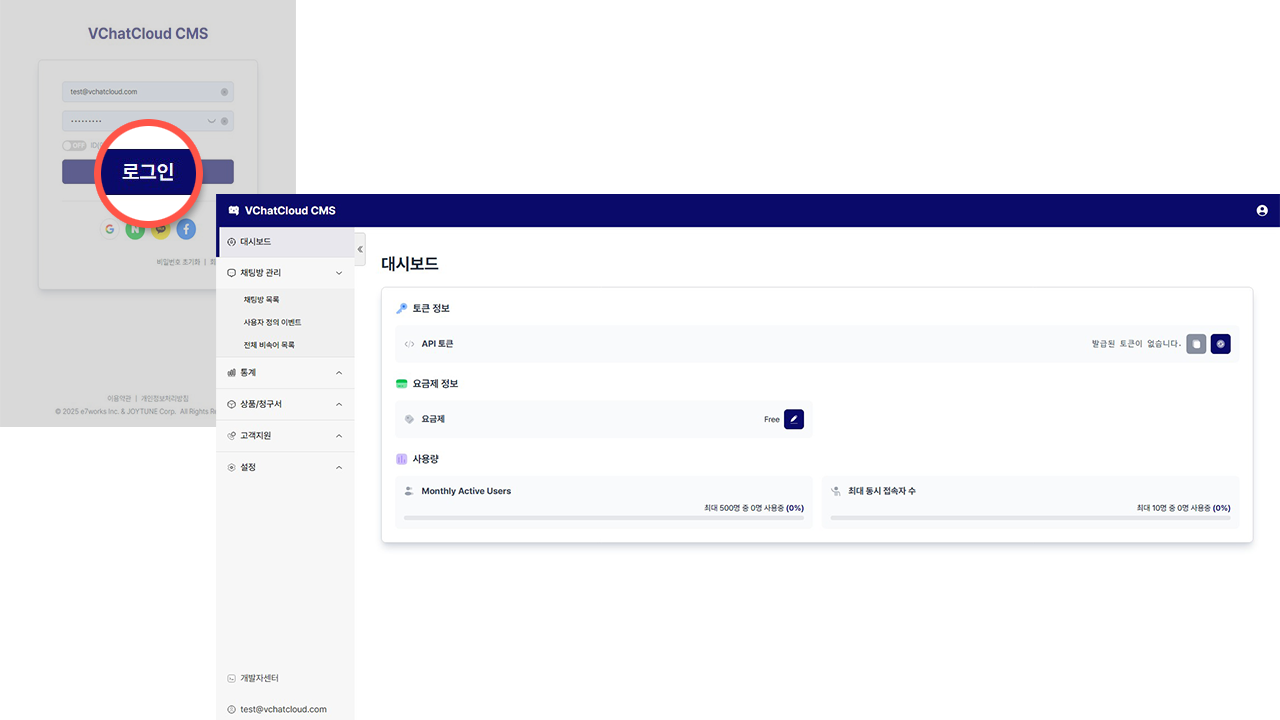Sign in with the Facebook icon

[186, 229]
